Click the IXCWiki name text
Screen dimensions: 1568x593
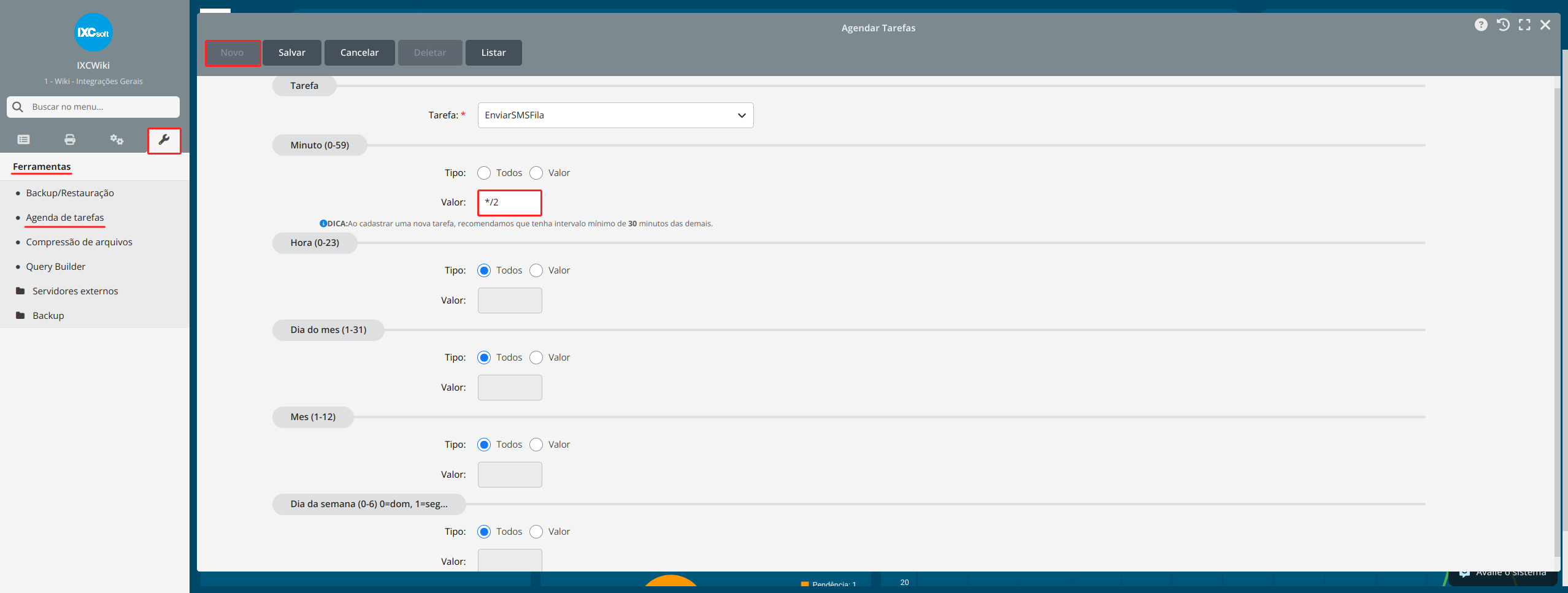93,66
